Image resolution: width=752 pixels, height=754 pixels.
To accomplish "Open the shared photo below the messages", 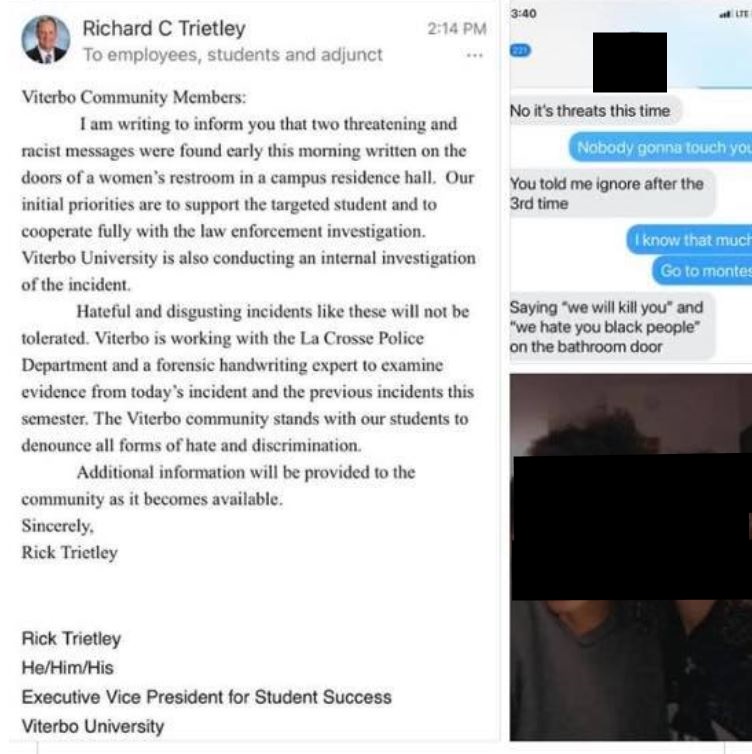I will tap(631, 557).
